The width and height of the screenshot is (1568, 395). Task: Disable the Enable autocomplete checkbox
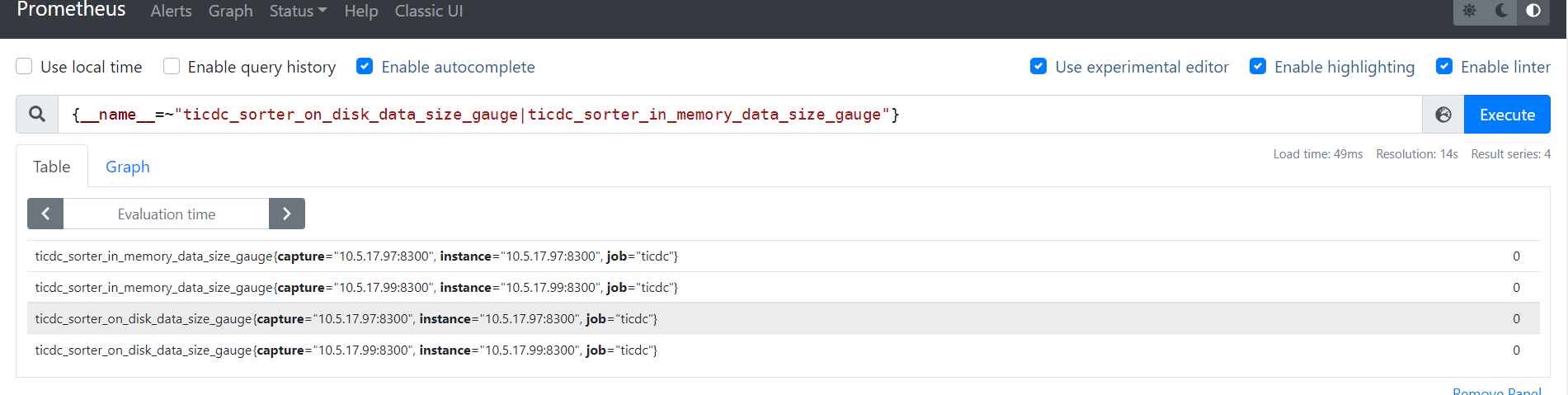tap(365, 67)
